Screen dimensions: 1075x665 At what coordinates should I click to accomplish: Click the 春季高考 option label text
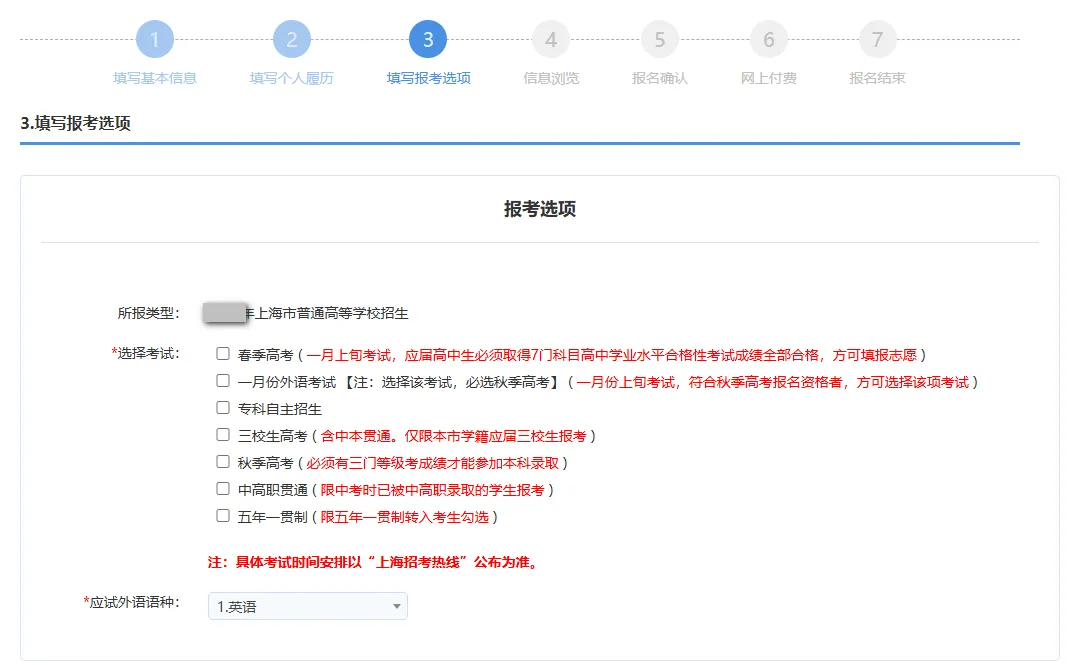pos(265,355)
